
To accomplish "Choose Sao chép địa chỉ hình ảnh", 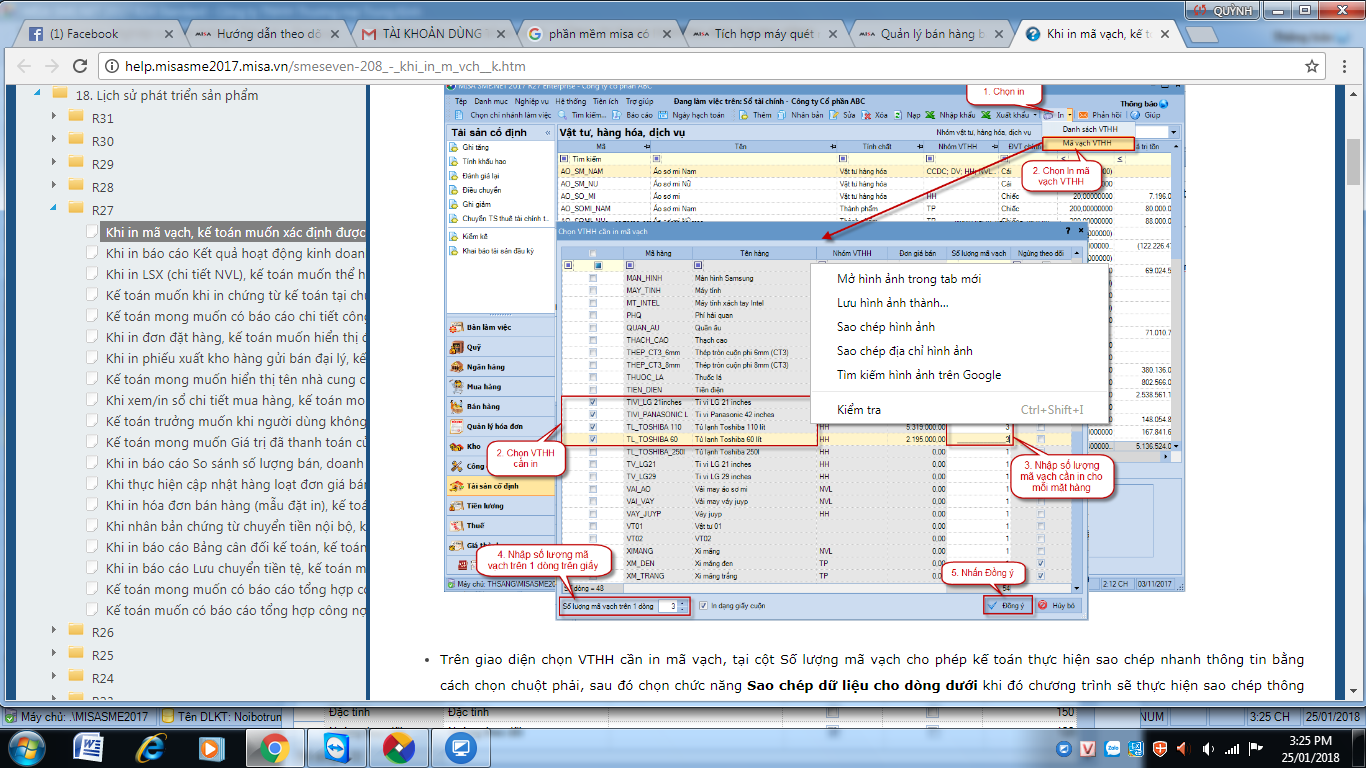I will (x=961, y=351).
